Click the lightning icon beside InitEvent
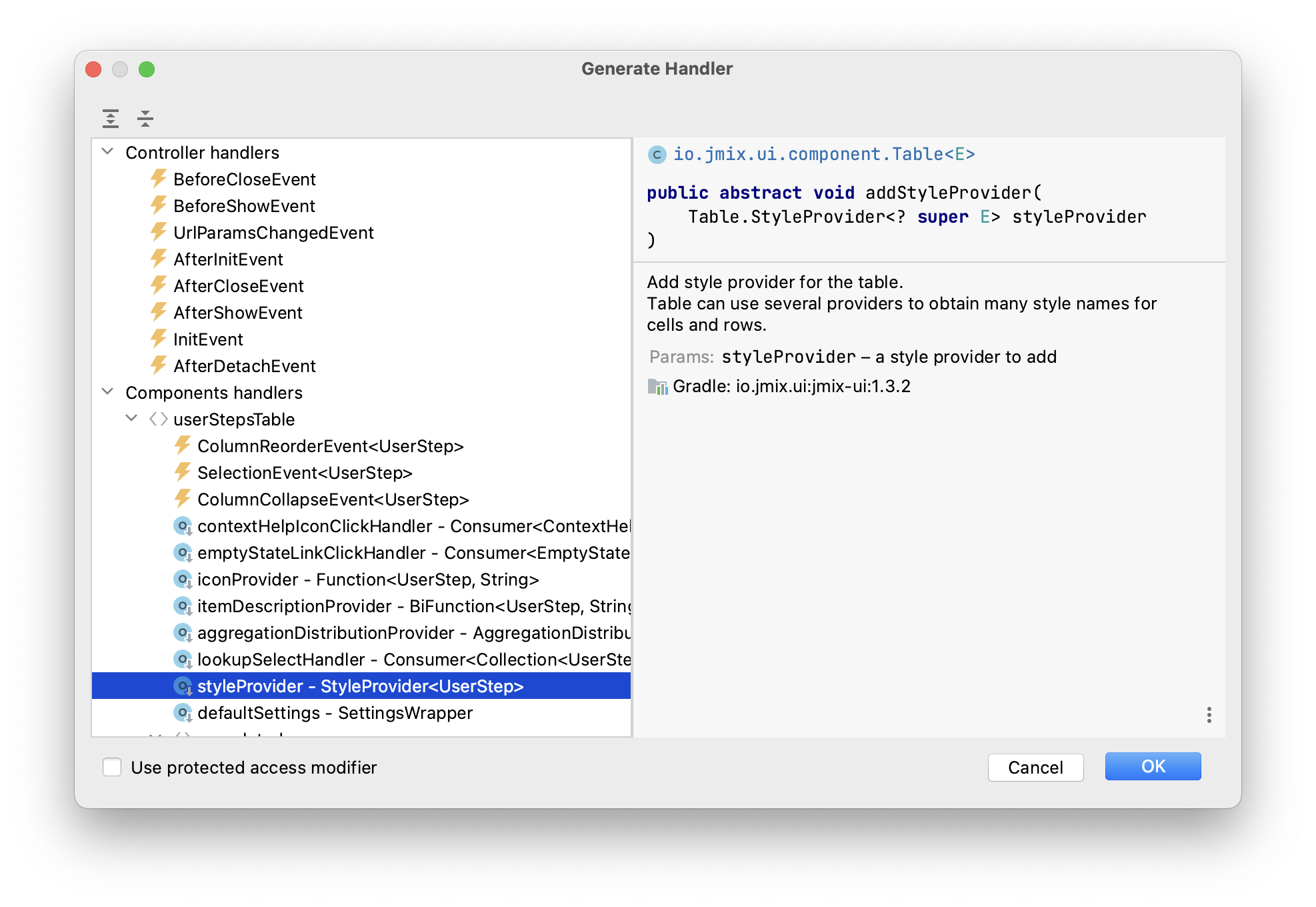This screenshot has width=1316, height=907. click(x=159, y=339)
